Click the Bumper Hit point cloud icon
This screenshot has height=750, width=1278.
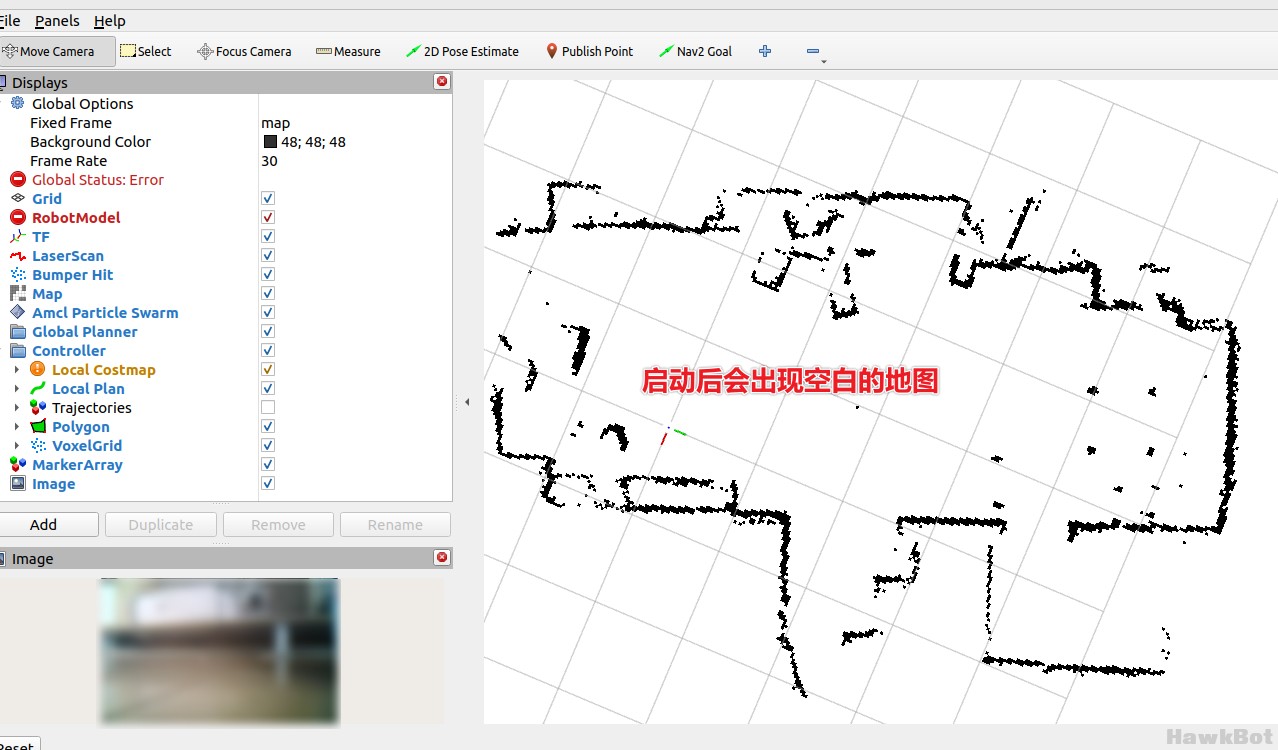click(17, 274)
